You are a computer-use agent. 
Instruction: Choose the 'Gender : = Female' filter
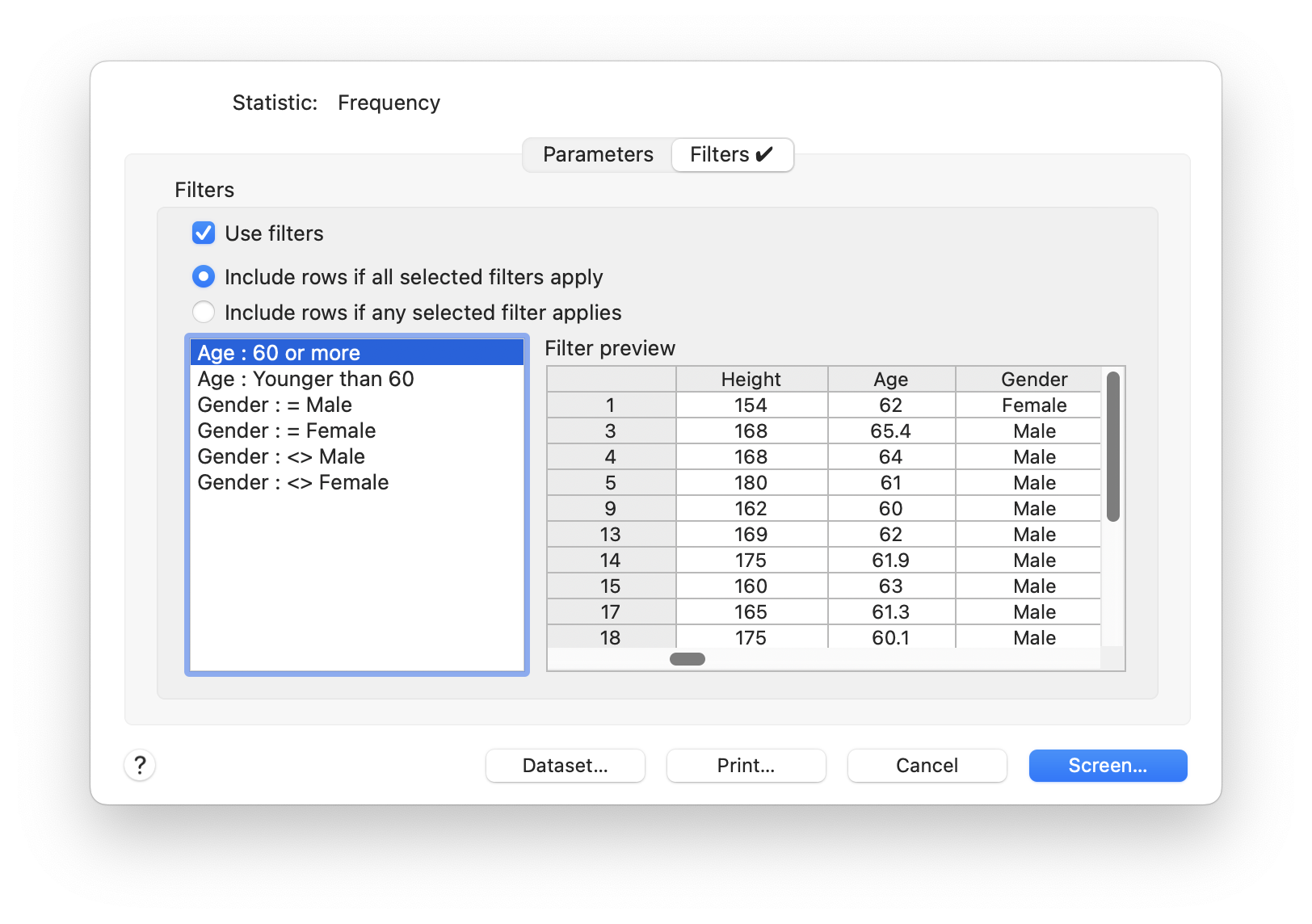point(286,430)
